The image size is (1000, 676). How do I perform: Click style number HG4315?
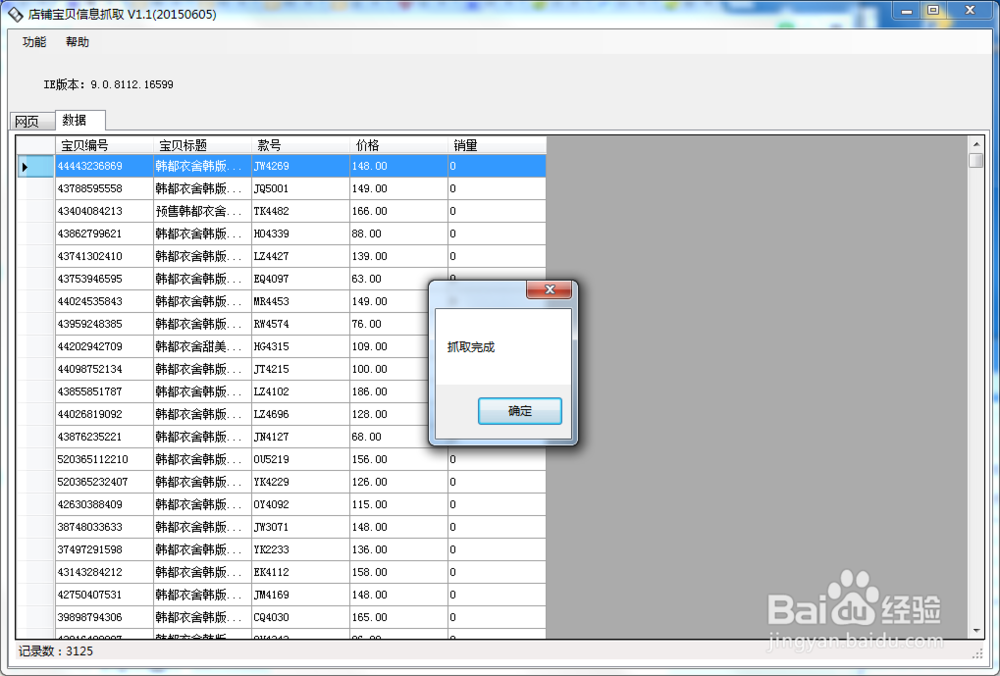(x=300, y=347)
